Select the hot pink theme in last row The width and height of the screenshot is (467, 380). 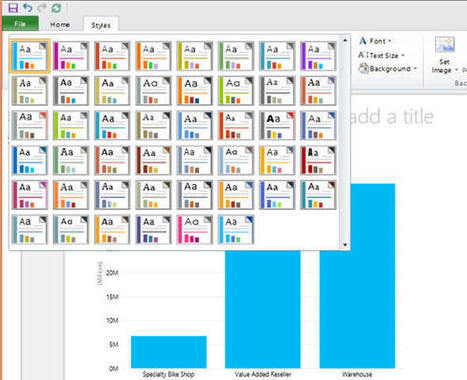pyautogui.click(x=195, y=230)
